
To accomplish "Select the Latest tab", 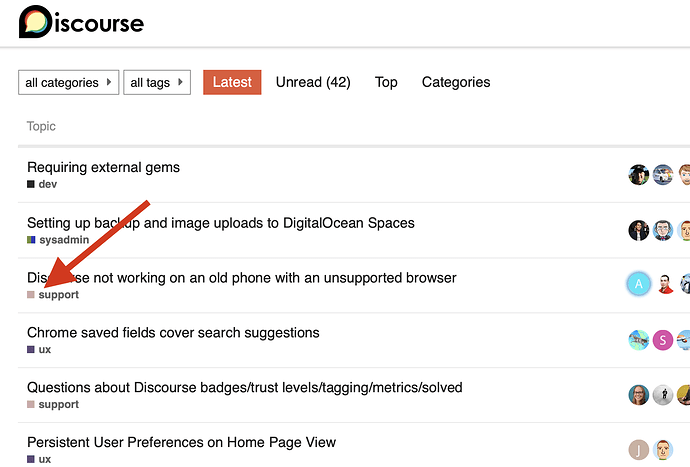I will pyautogui.click(x=232, y=82).
